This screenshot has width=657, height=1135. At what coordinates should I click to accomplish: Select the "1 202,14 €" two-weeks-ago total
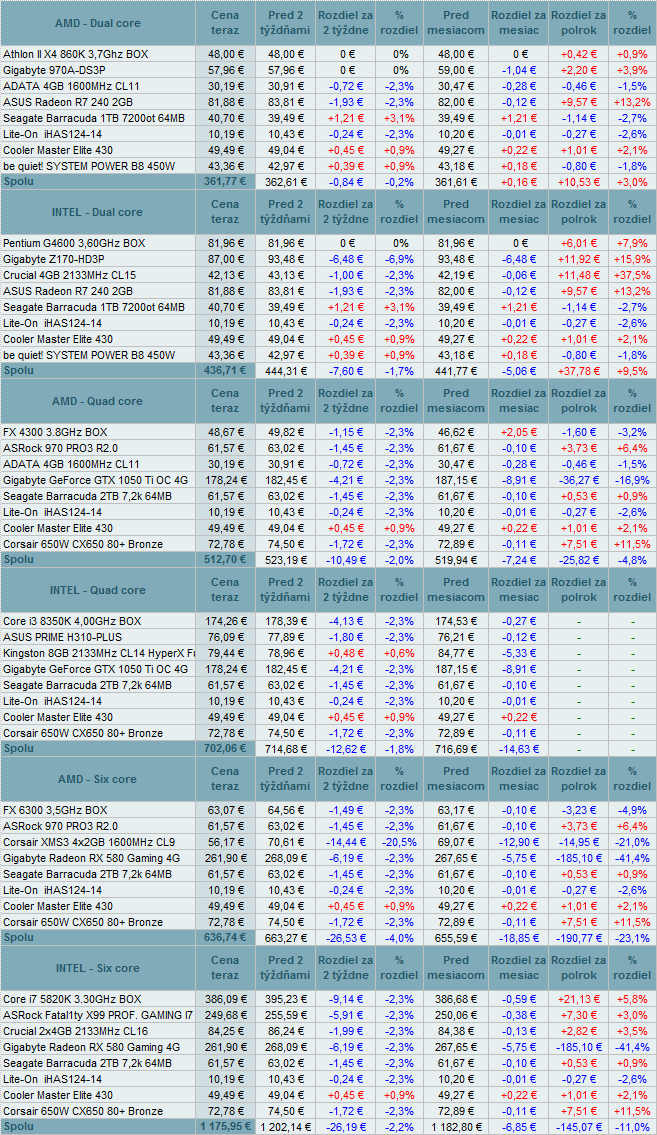pos(284,1126)
